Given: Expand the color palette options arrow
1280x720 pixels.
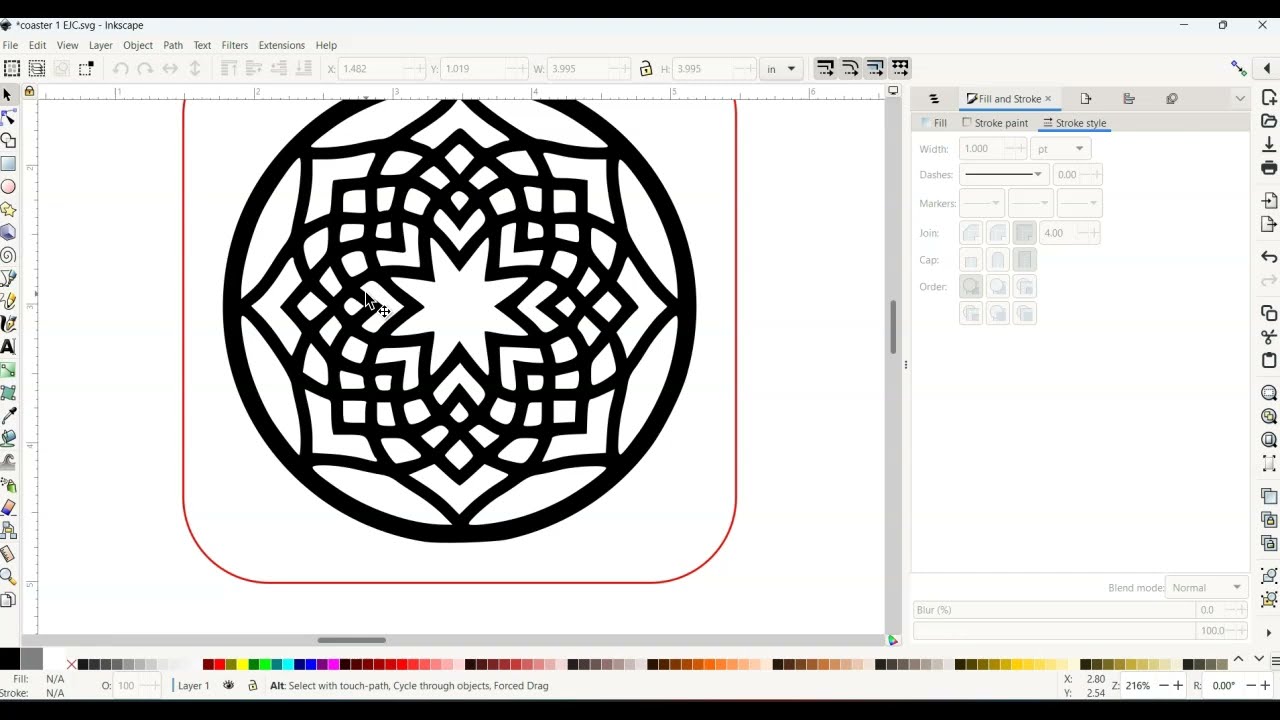Looking at the screenshot, I should tap(1275, 662).
